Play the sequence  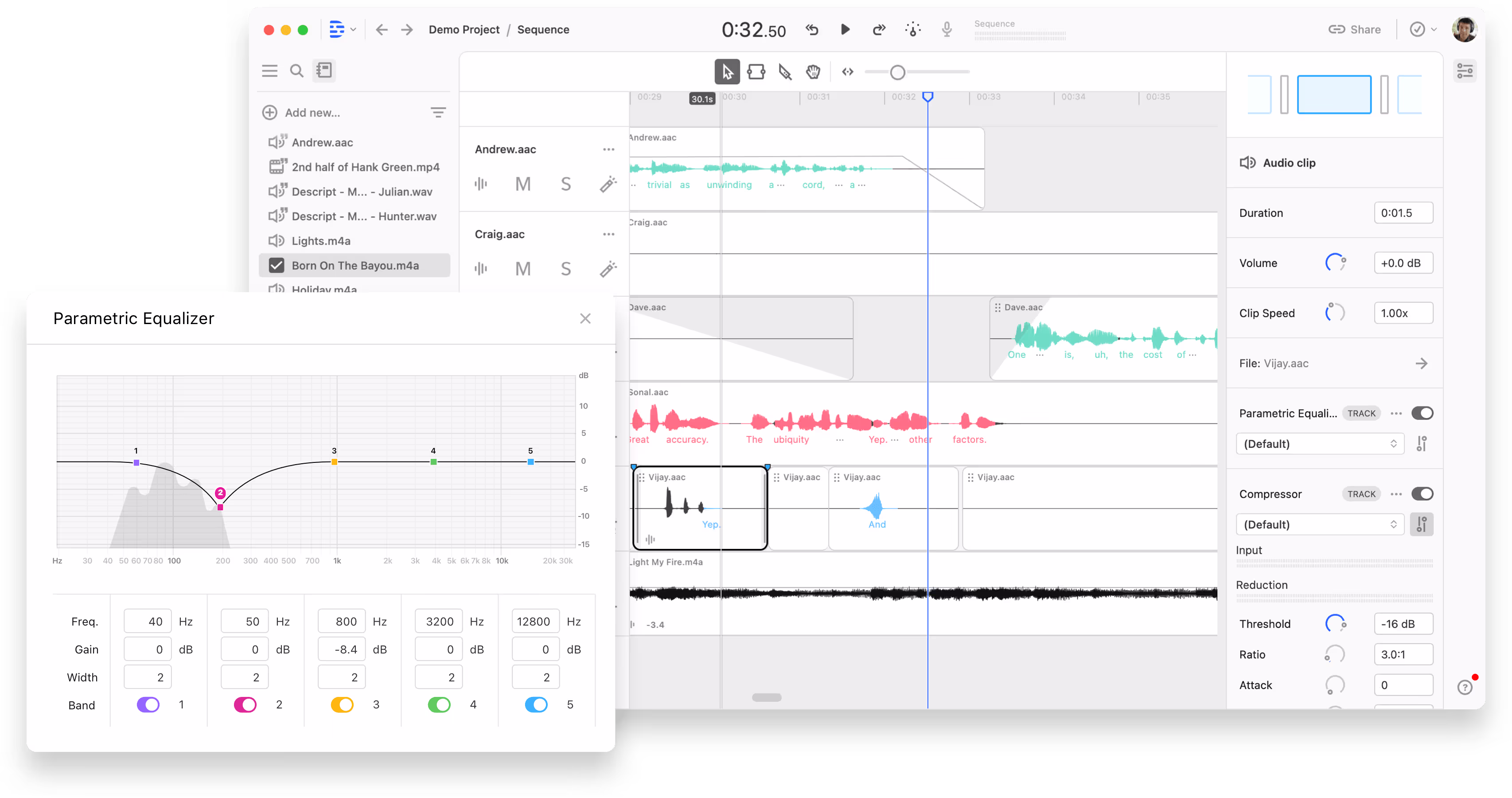click(845, 29)
